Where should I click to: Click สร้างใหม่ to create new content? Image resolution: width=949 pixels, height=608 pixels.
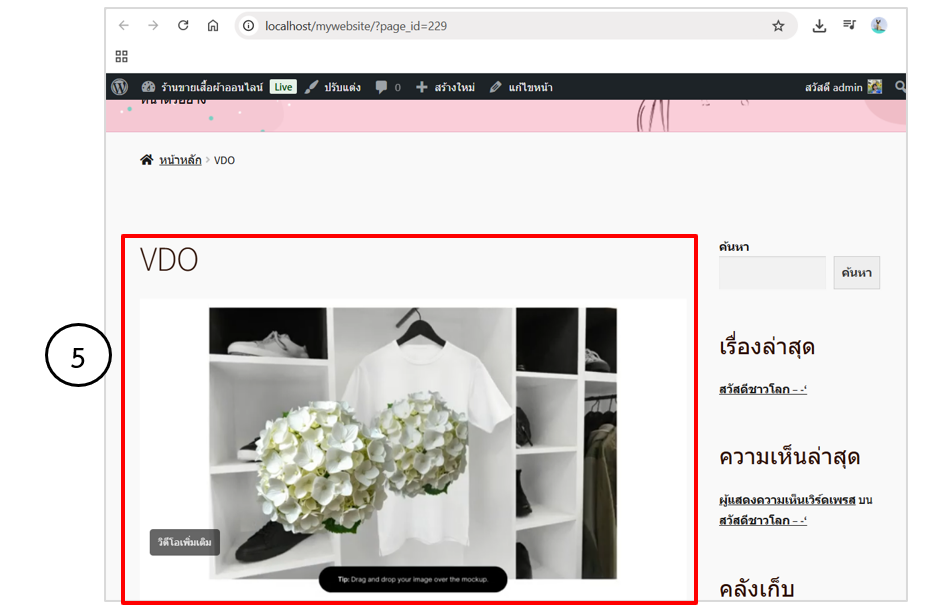445,87
